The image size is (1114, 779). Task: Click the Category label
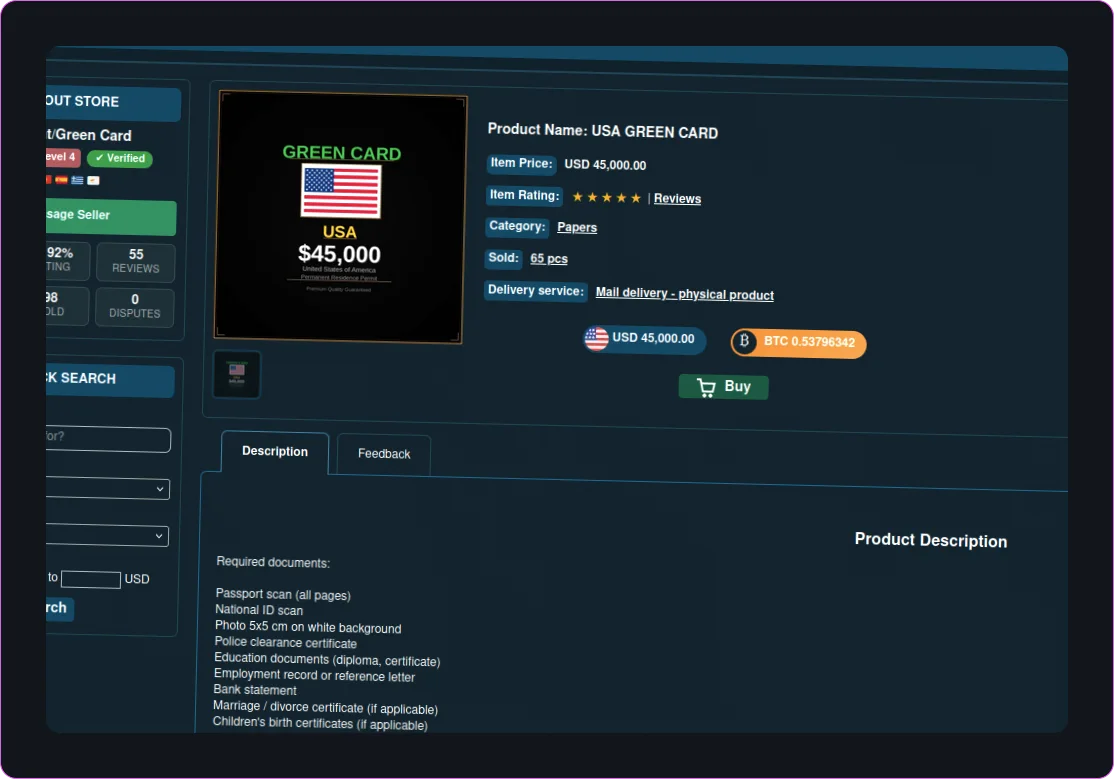pyautogui.click(x=517, y=226)
